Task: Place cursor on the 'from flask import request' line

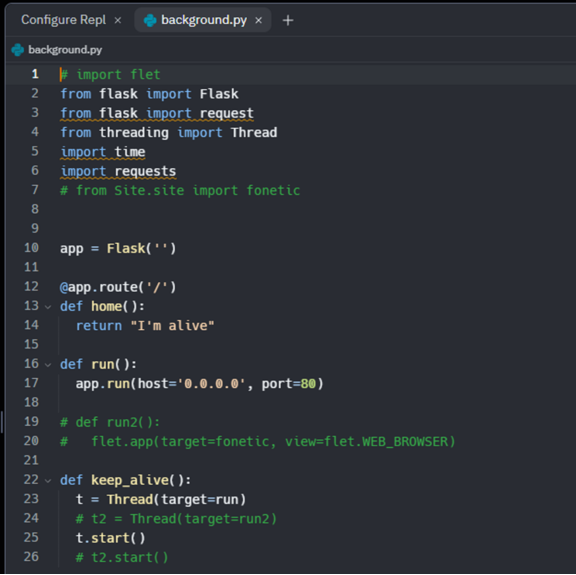Action: [157, 113]
